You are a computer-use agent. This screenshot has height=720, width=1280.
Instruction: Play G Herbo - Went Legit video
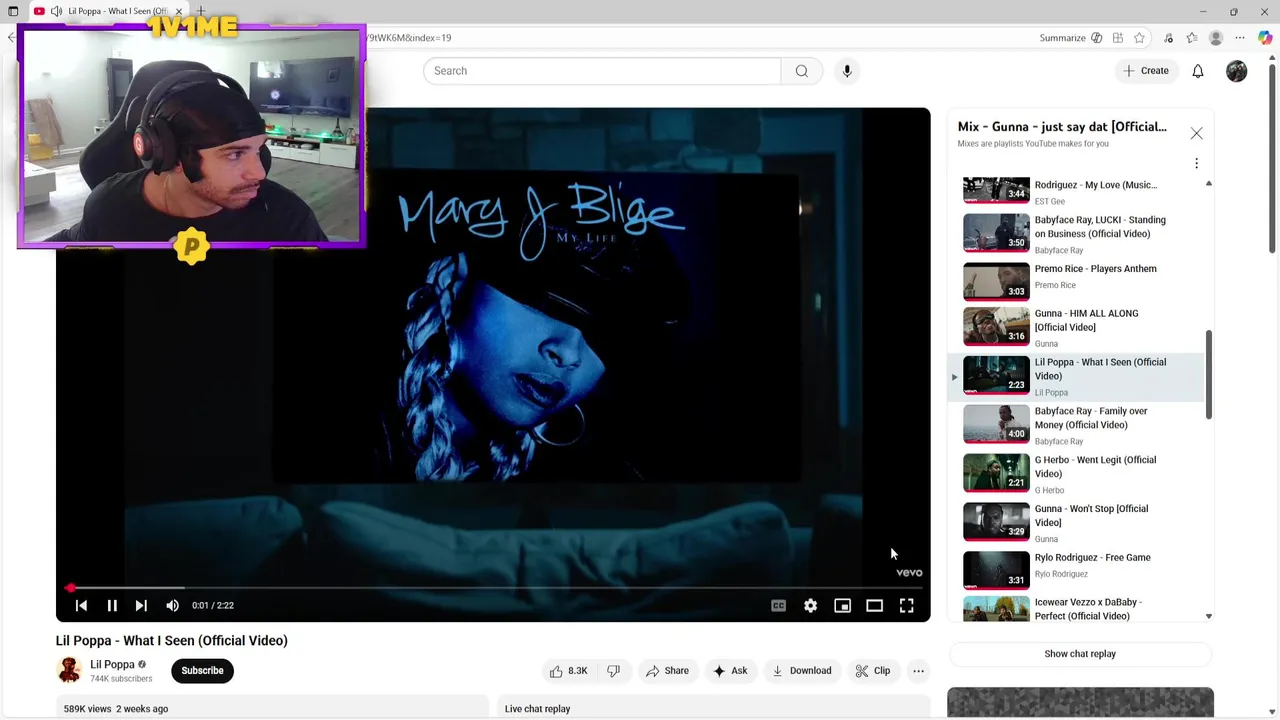click(1076, 474)
